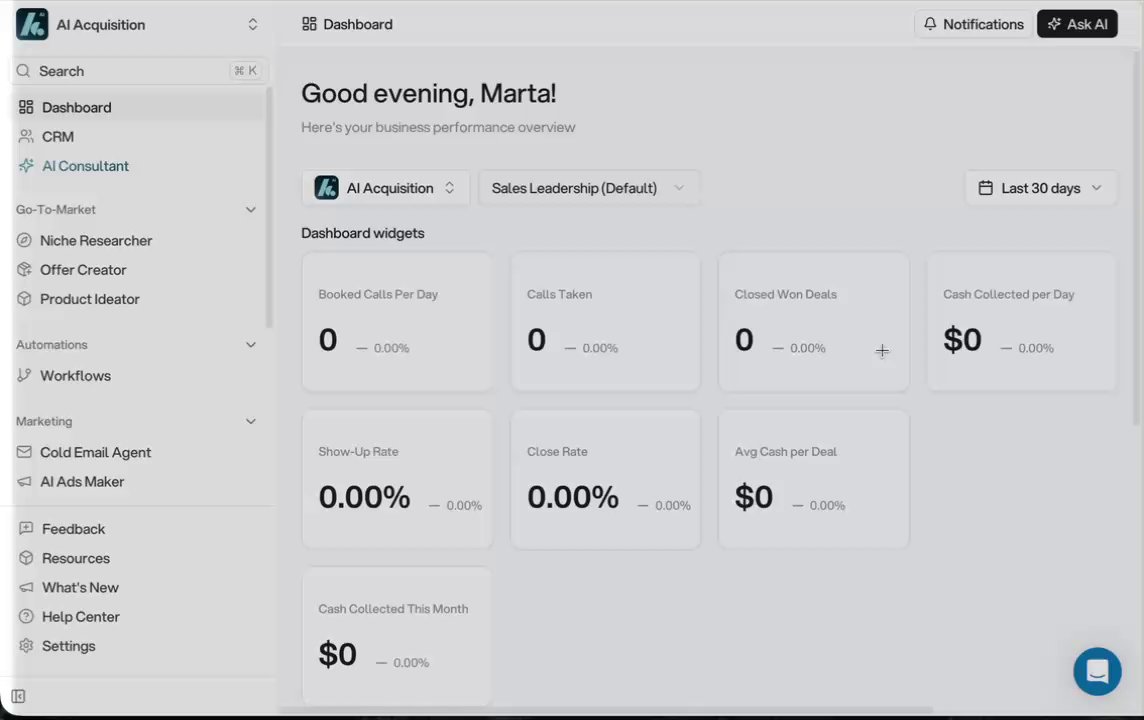Focus the Search field in sidebar
1144x720 pixels.
click(139, 71)
